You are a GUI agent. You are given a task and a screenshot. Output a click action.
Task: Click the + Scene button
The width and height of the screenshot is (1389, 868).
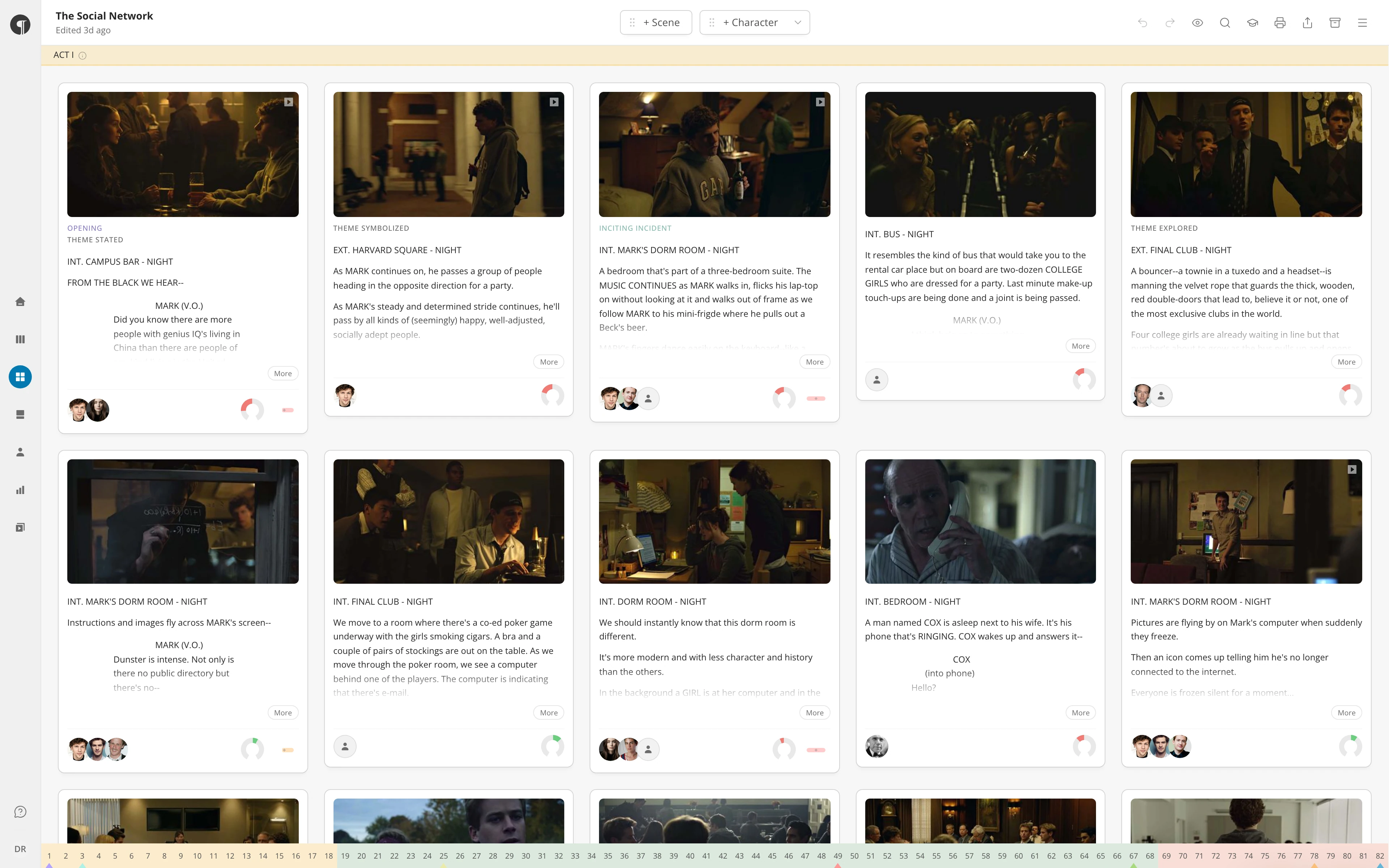(x=655, y=22)
